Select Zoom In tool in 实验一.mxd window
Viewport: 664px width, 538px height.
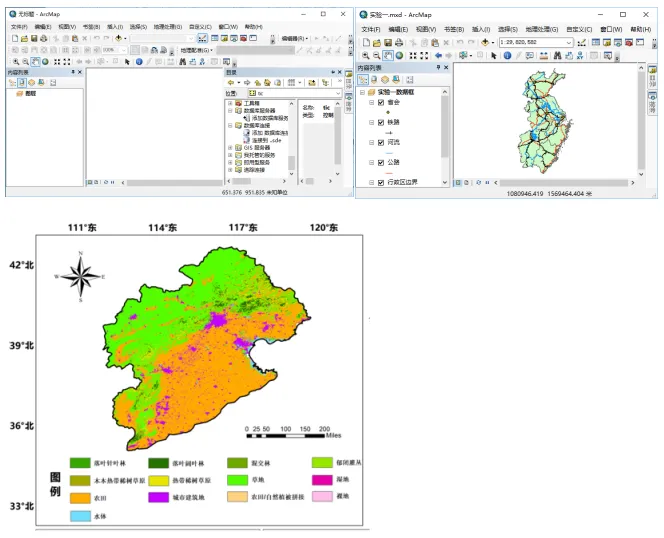(x=365, y=55)
